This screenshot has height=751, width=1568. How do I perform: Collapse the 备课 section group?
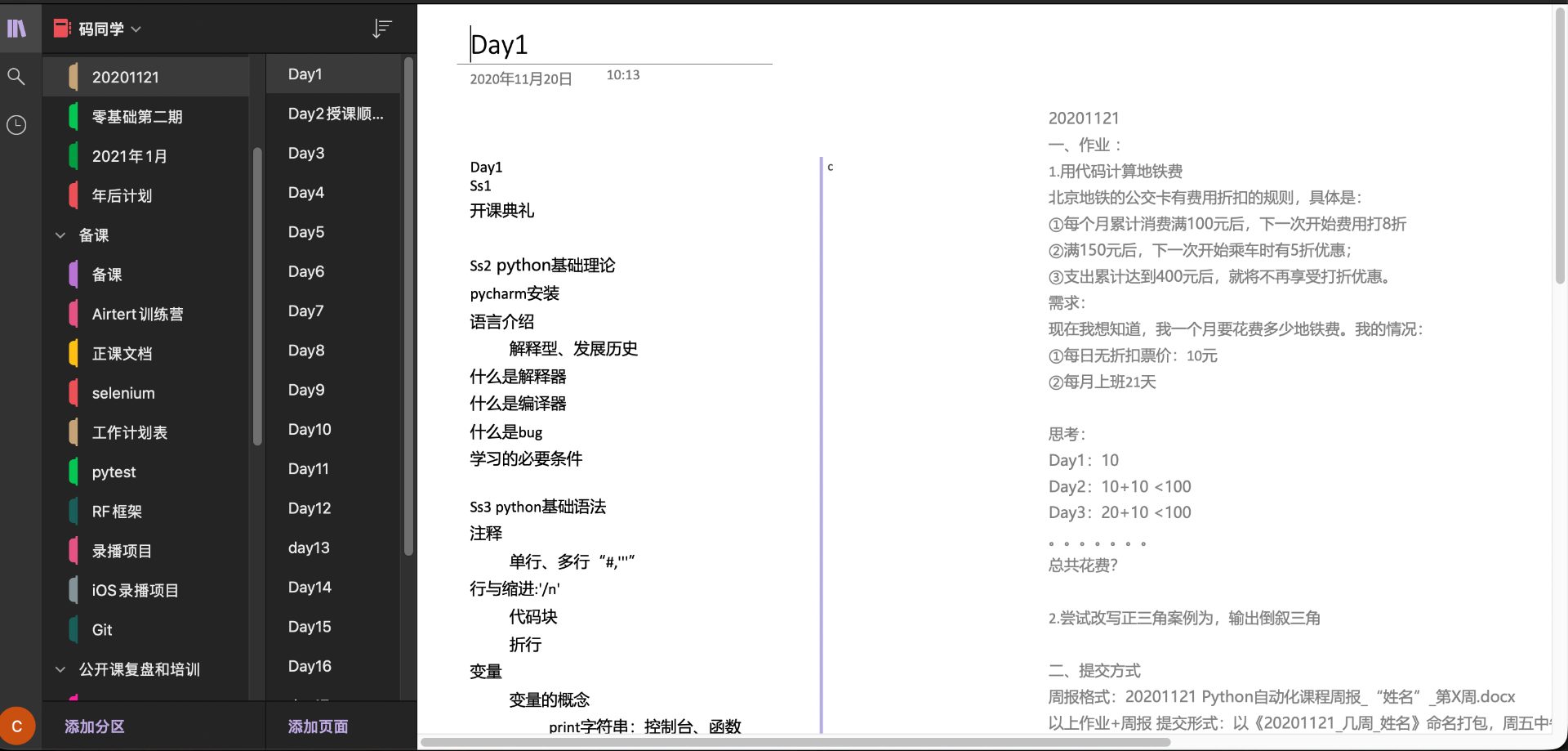[60, 235]
